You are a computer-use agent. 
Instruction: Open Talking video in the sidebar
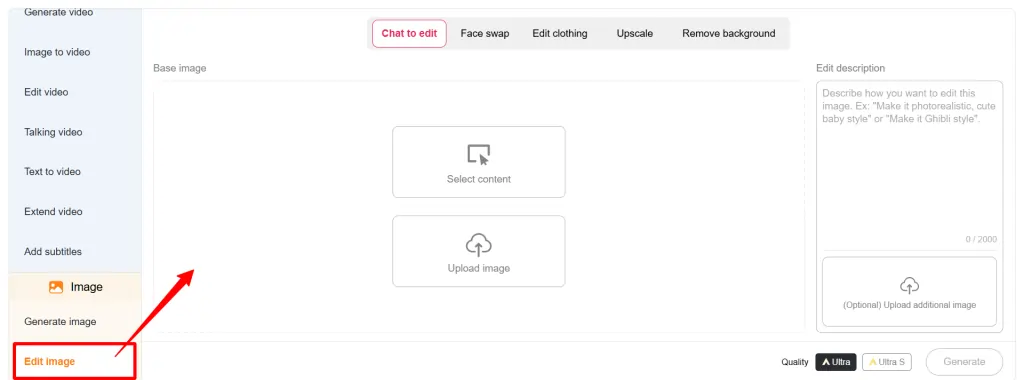[54, 132]
